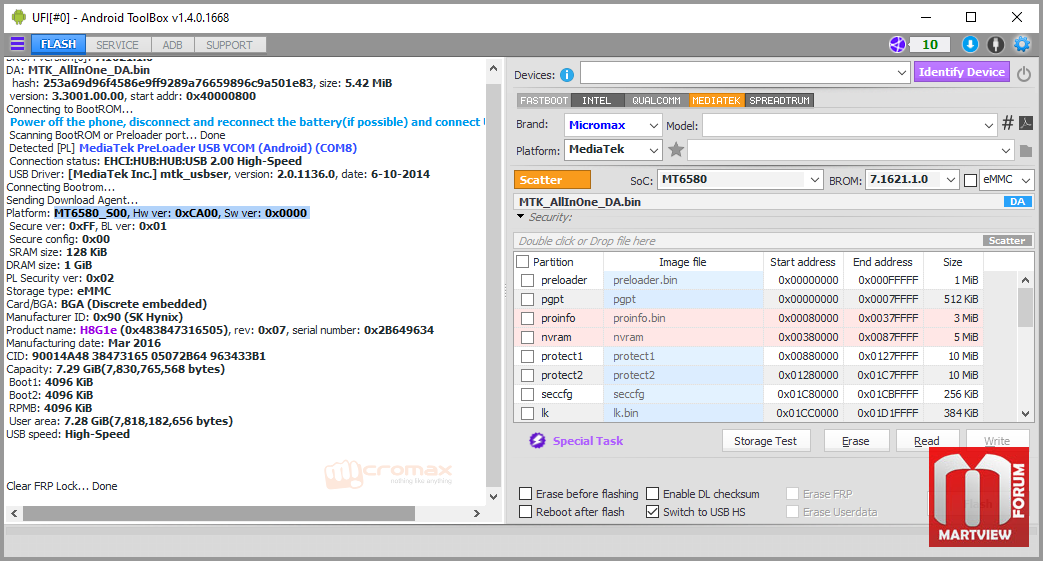
Task: Open the Brand dropdown showing Micromax
Action: tap(613, 125)
